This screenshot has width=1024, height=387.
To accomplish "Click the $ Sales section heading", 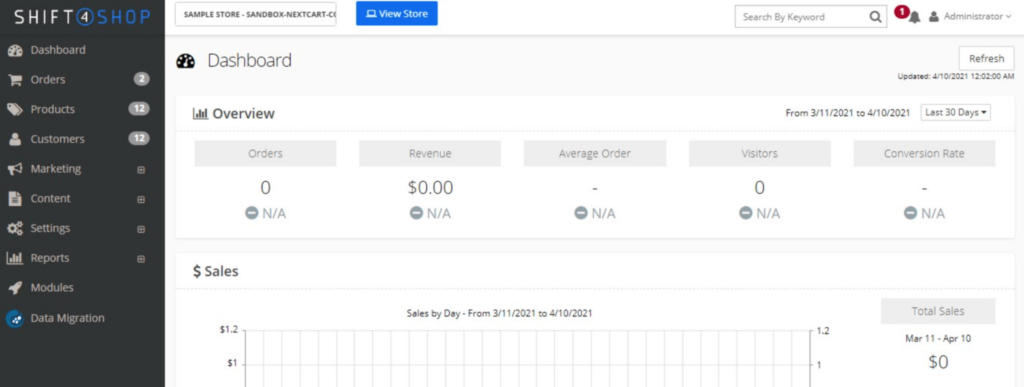I will (216, 271).
